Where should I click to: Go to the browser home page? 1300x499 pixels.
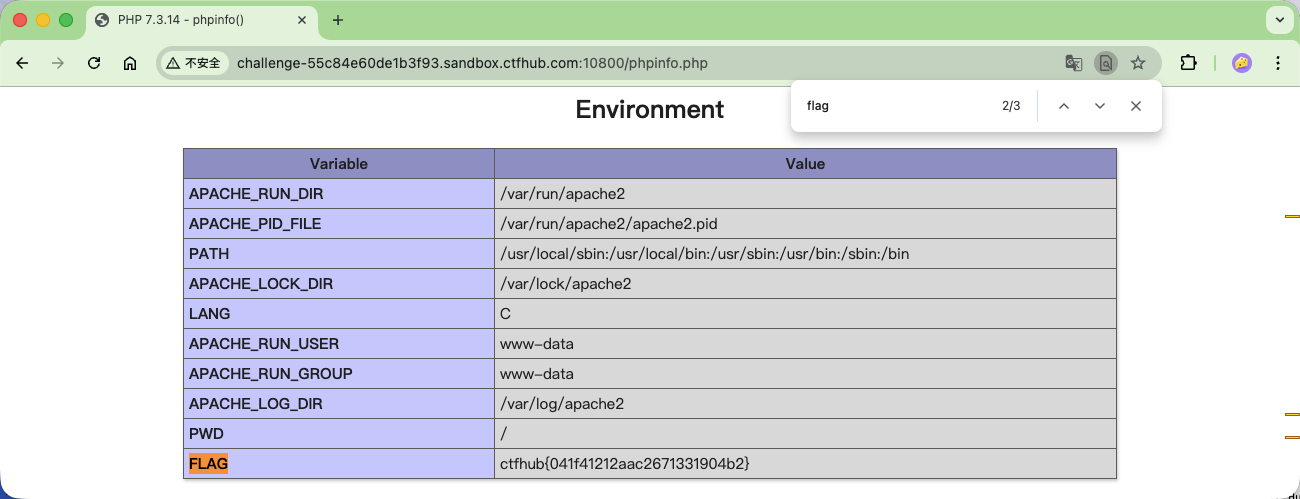(130, 63)
